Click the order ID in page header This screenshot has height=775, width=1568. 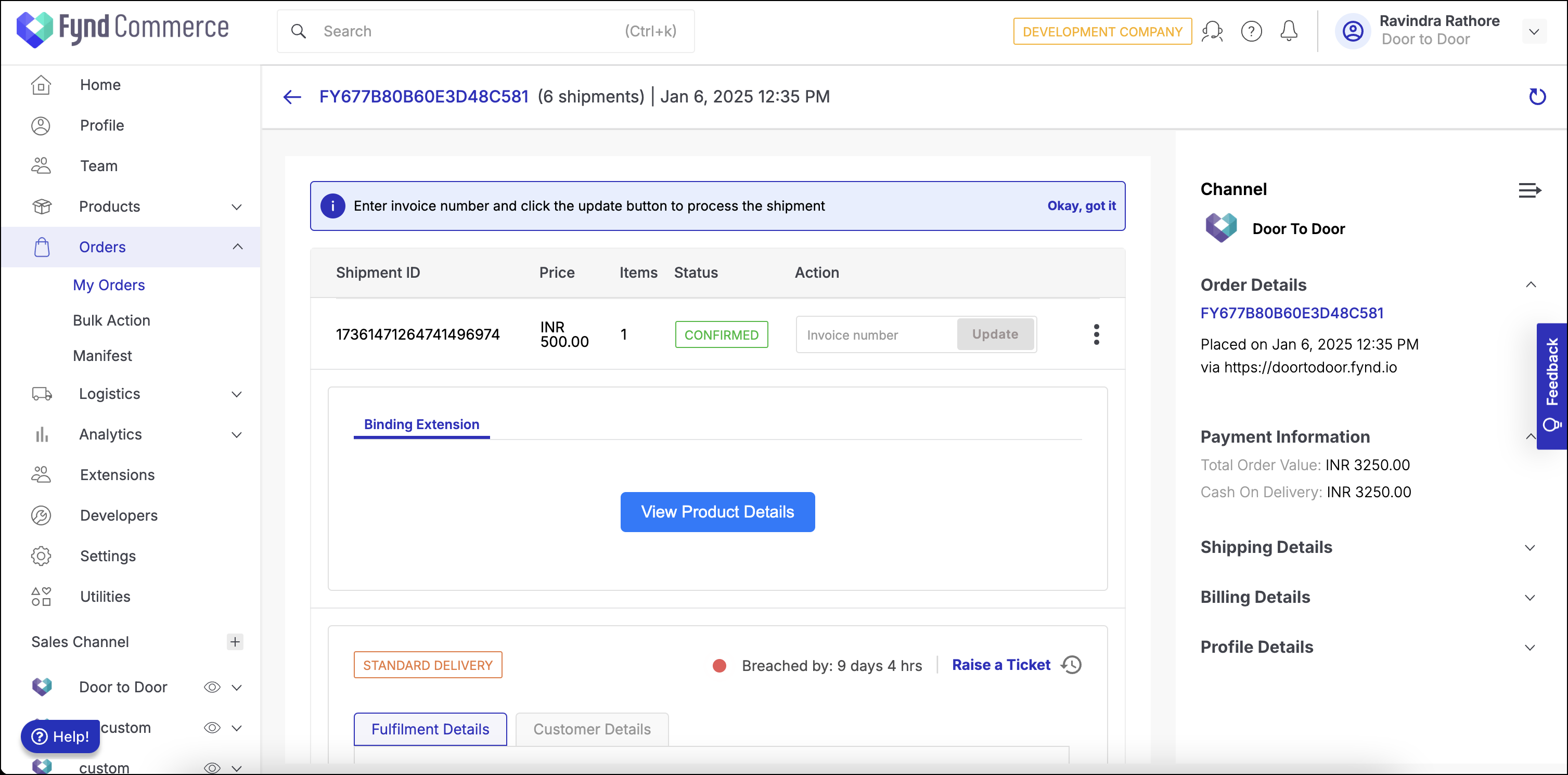(x=423, y=97)
